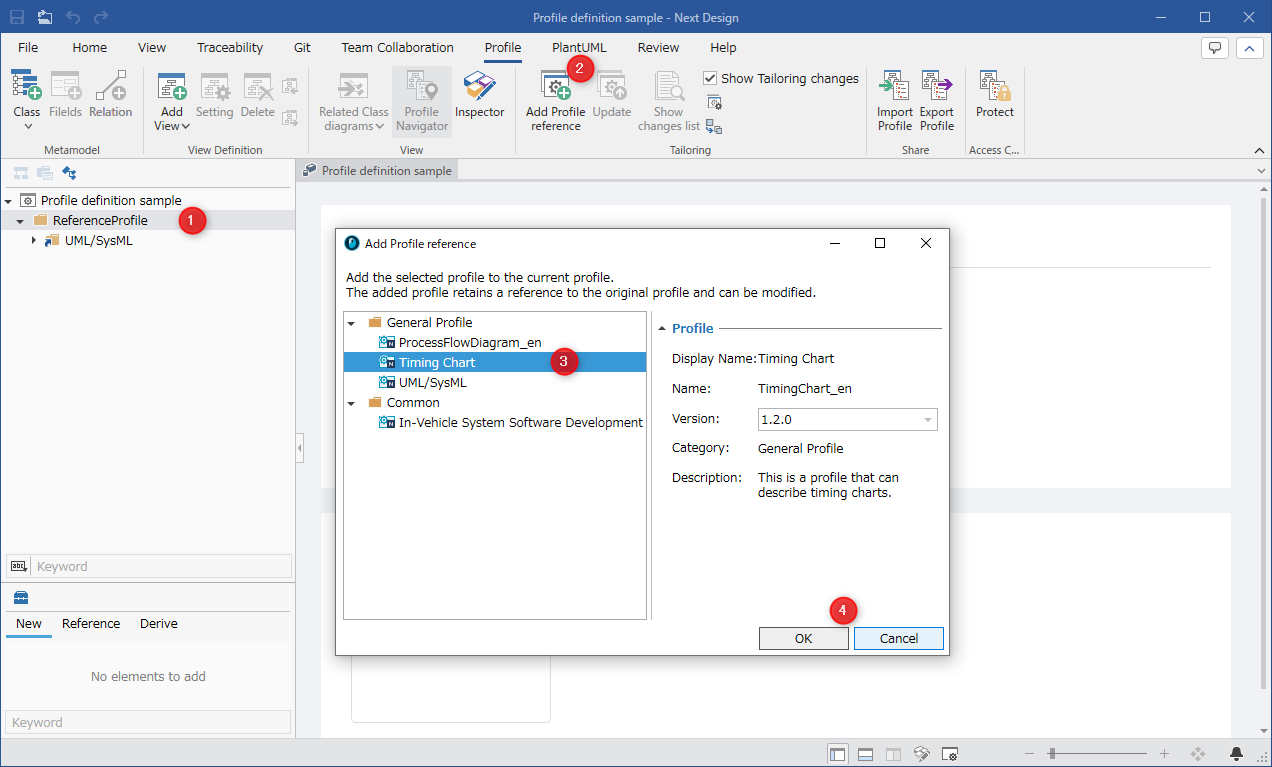The width and height of the screenshot is (1272, 767).
Task: Collapse Profile definition sample root node
Action: coord(8,201)
